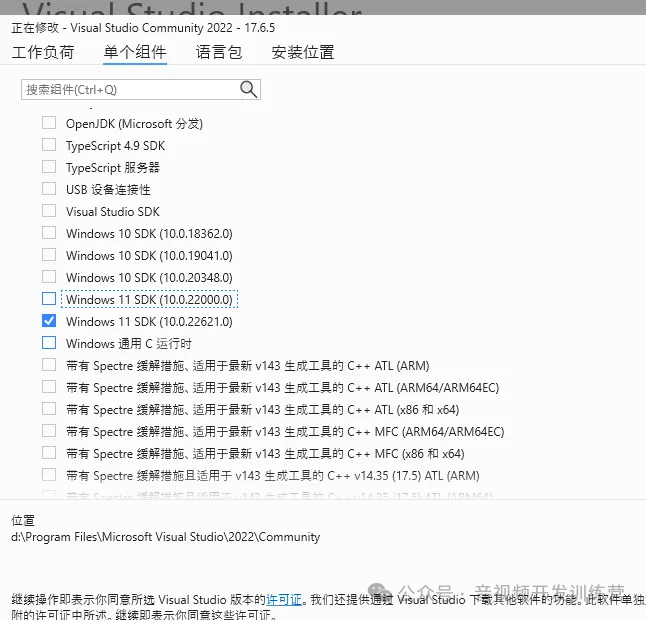Enable Spectre v143 C++ MFC (ARM64/ARM64EC) box

49,430
